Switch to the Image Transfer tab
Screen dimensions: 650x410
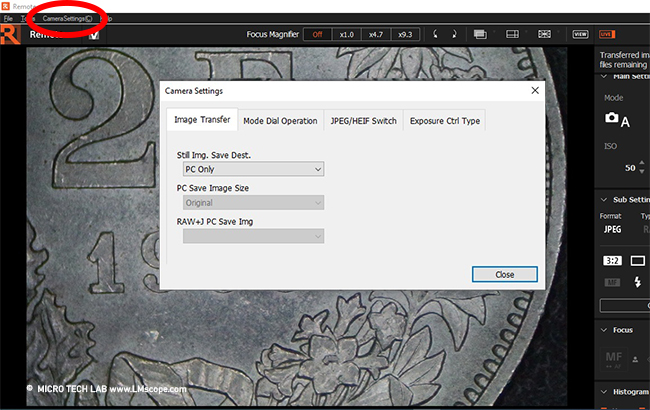(x=202, y=119)
